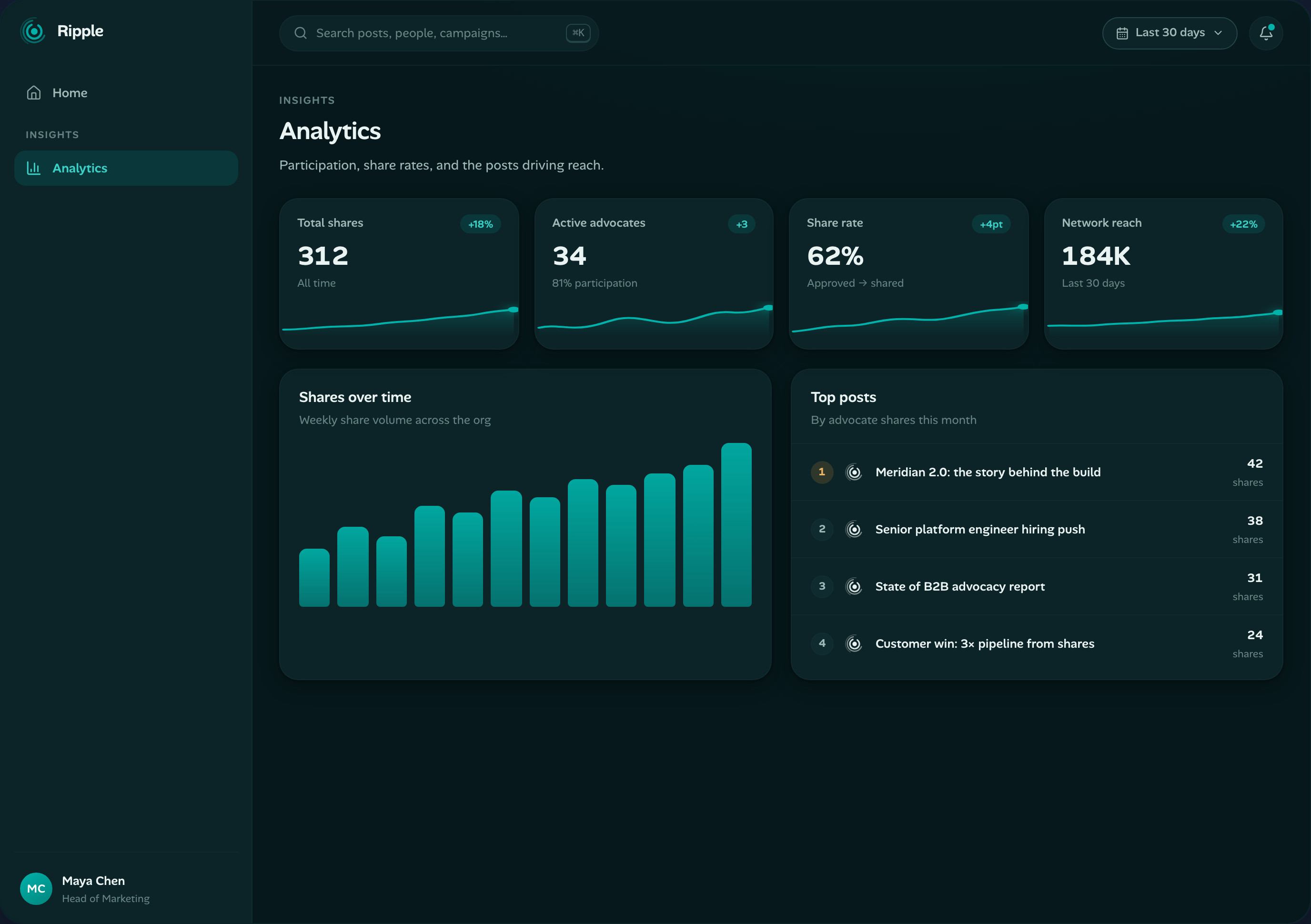The width and height of the screenshot is (1311, 924).
Task: Click the ⌘K shortcut badge
Action: [578, 33]
